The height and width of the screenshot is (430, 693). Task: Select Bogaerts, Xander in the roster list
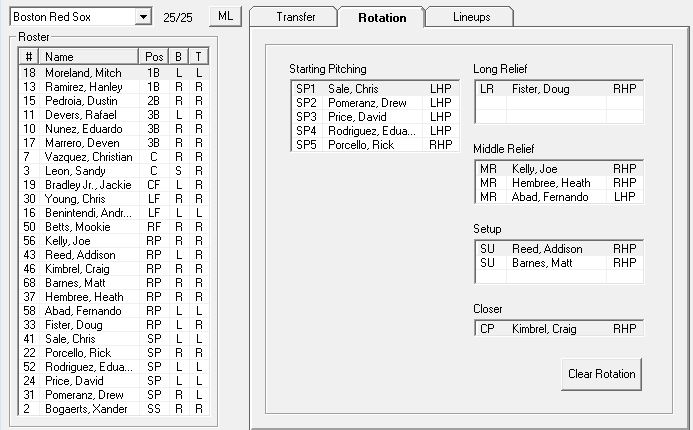114,409
